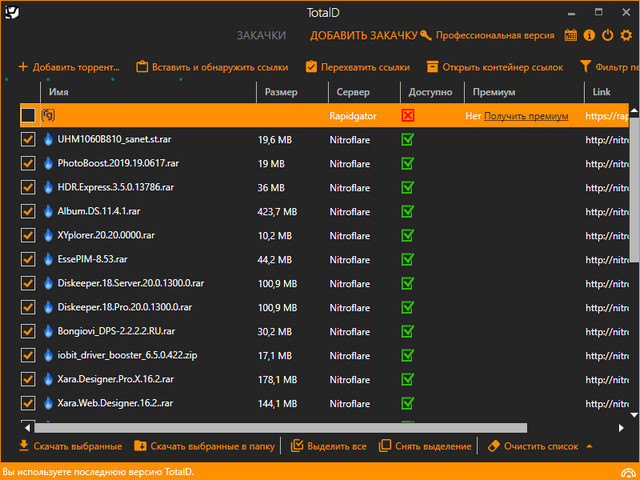
Task: Click the 178,1 MB size cell
Action: click(277, 380)
